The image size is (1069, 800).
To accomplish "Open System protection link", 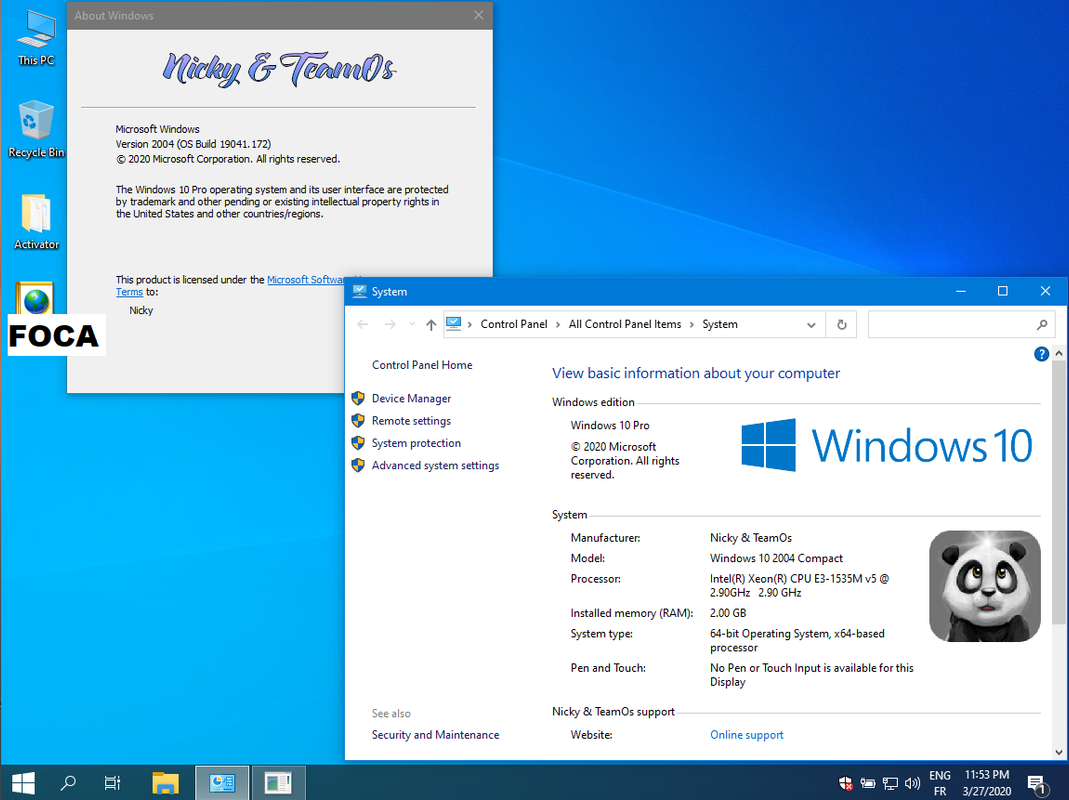I will point(416,443).
